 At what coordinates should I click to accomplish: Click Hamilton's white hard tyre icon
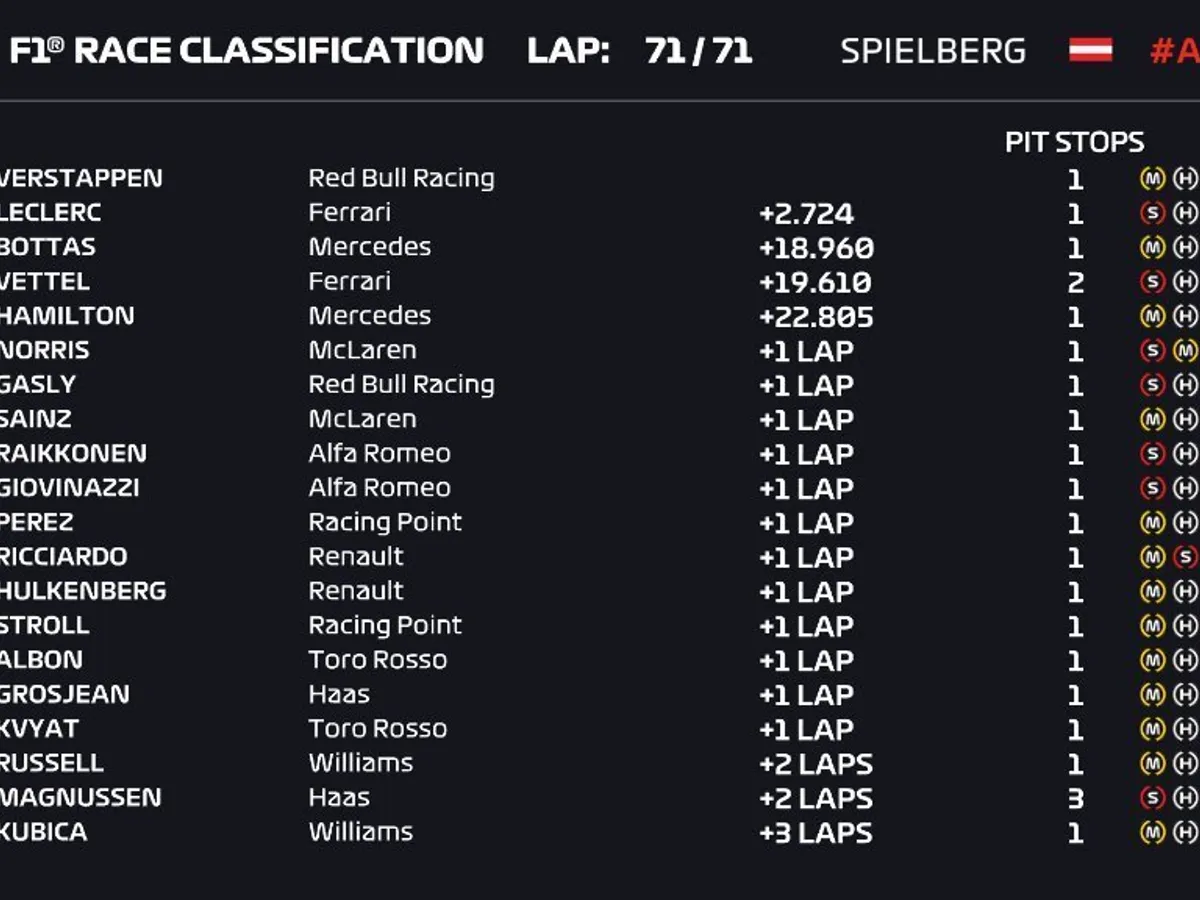(1185, 317)
